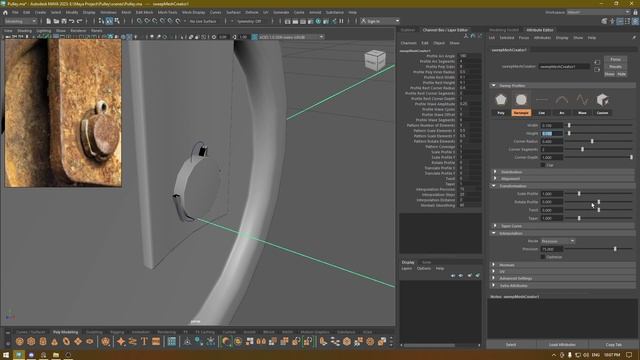The image size is (640, 360).
Task: Click the Focus button
Action: (x=615, y=60)
